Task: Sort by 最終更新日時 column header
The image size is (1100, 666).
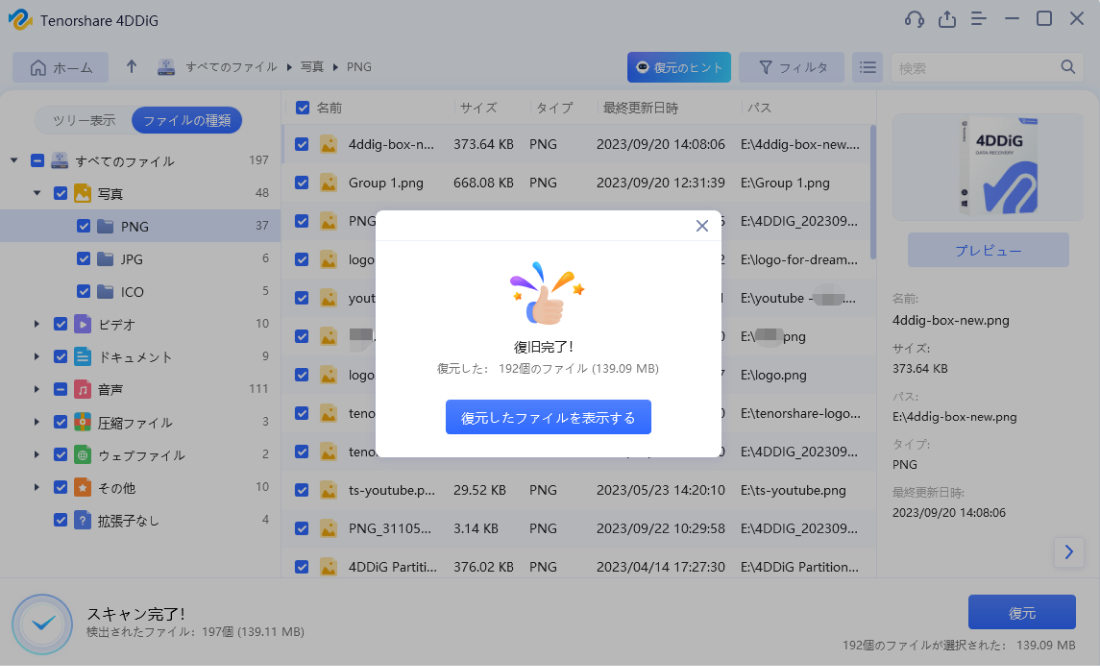Action: click(640, 107)
